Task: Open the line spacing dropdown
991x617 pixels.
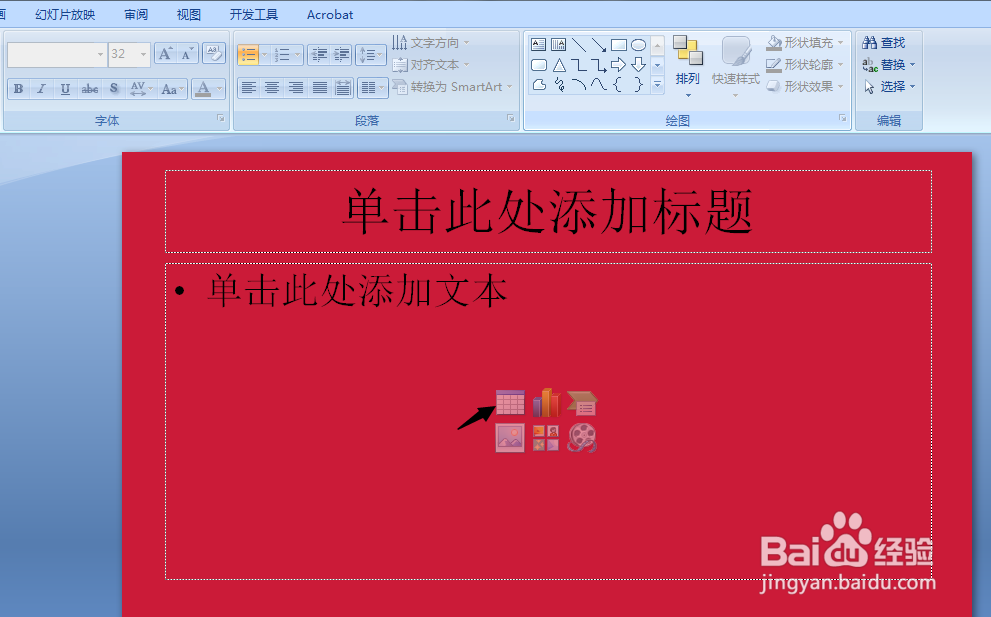Action: tap(371, 54)
